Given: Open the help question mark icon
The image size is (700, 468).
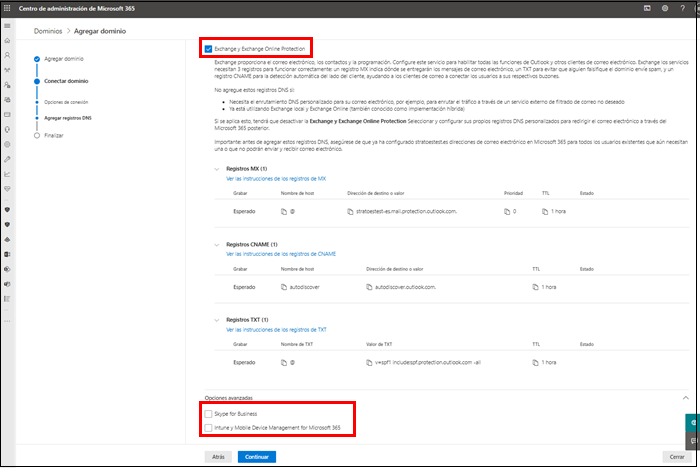Looking at the screenshot, I should 682,8.
